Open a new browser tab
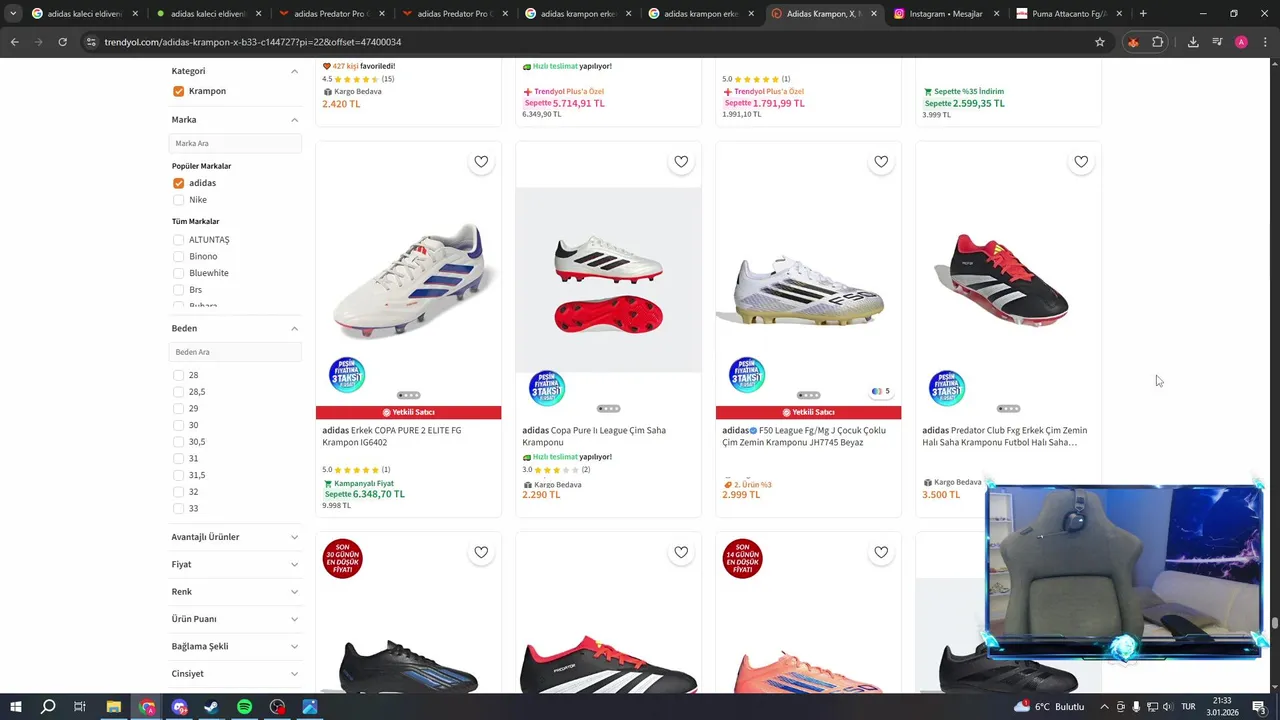Image resolution: width=1280 pixels, height=720 pixels. [1143, 14]
